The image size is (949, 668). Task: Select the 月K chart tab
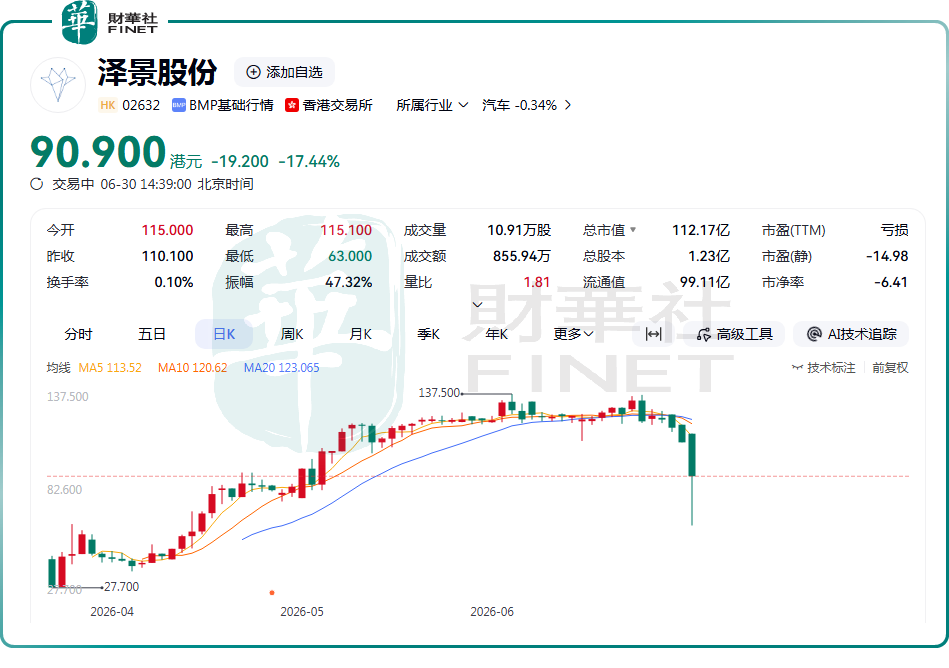(x=360, y=334)
